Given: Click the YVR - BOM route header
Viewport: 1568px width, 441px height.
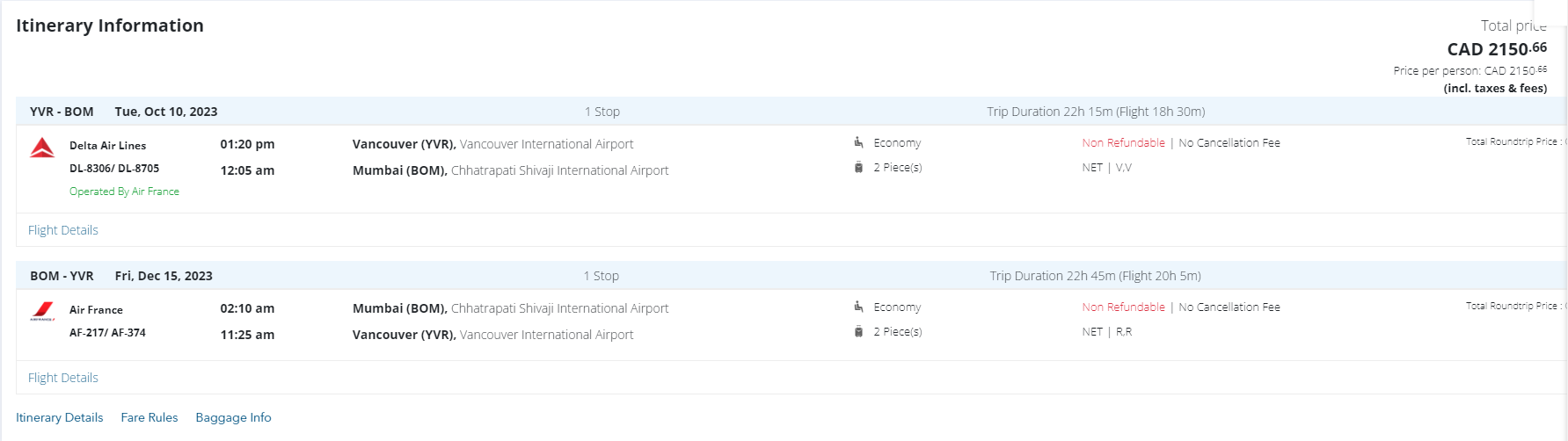Looking at the screenshot, I should click(x=62, y=112).
